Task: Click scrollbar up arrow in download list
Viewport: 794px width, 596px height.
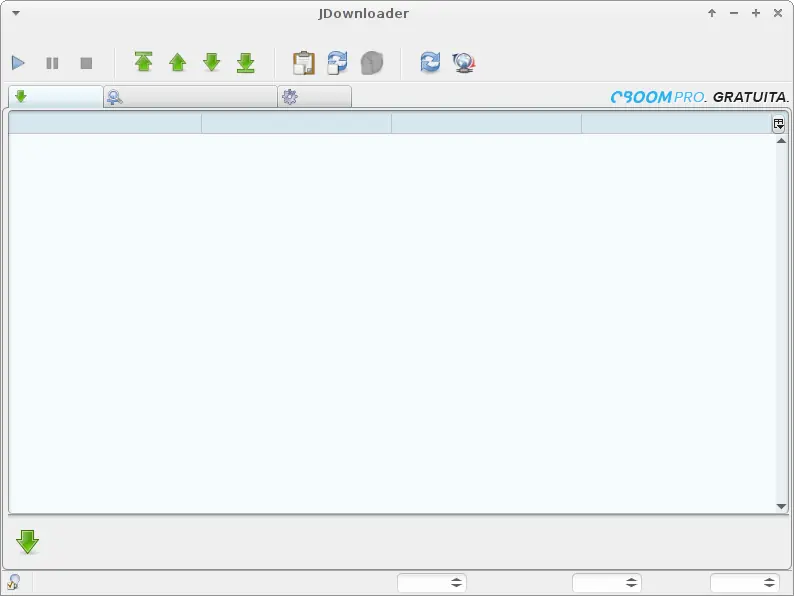Action: coord(781,141)
